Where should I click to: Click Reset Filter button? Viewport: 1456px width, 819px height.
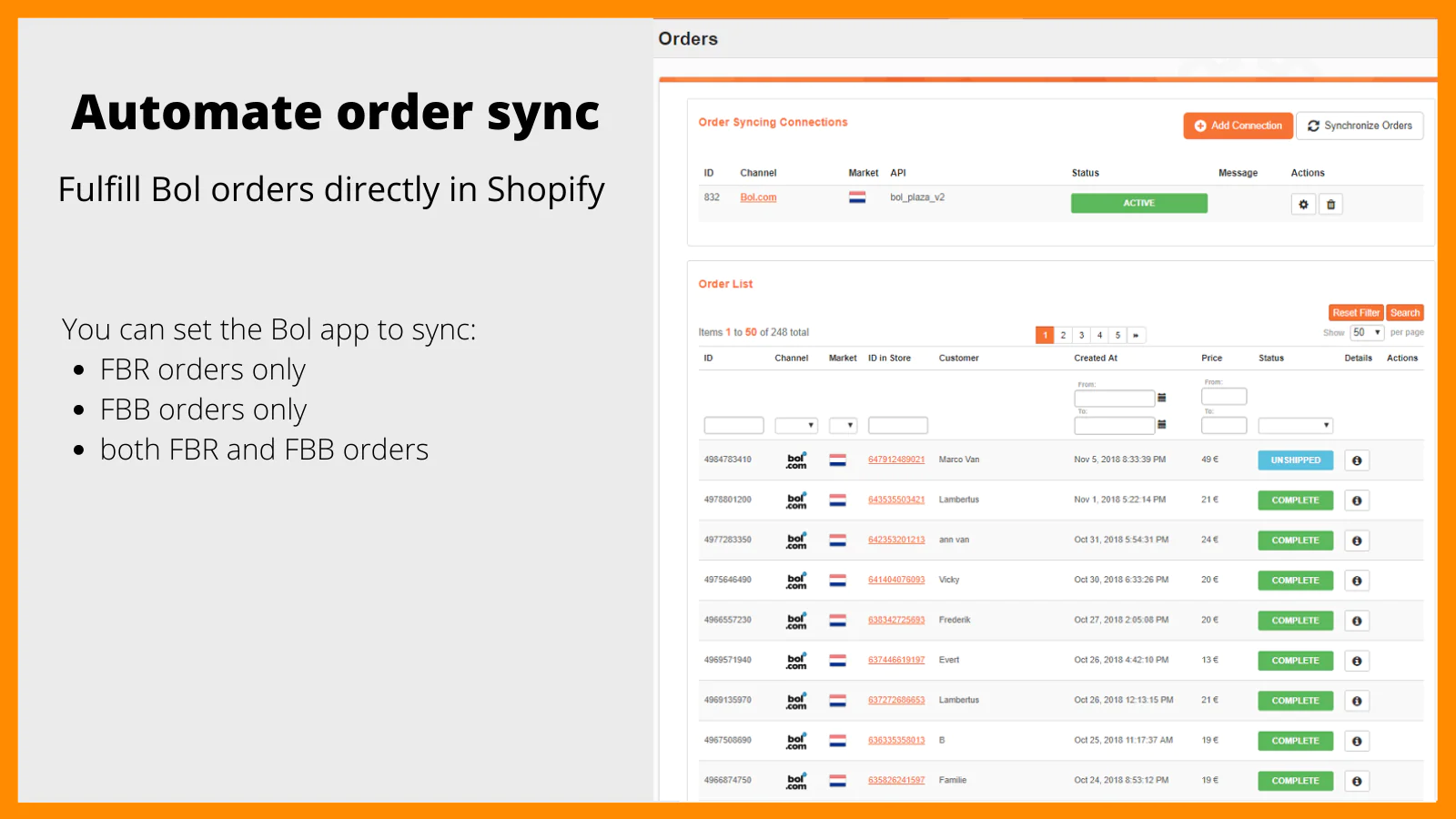point(1356,313)
